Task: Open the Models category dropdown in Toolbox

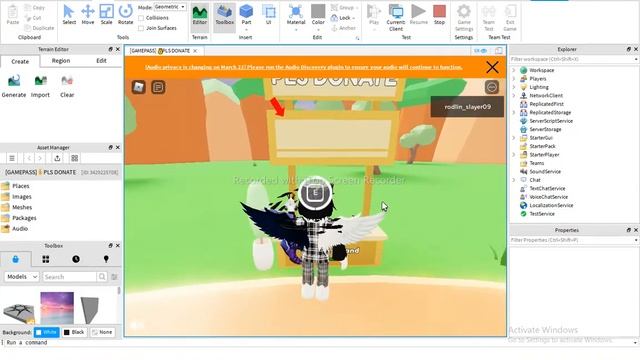Action: point(22,277)
